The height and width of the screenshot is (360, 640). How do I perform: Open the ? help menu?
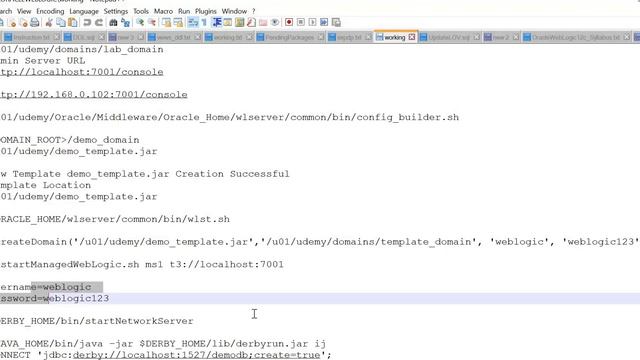pos(253,11)
